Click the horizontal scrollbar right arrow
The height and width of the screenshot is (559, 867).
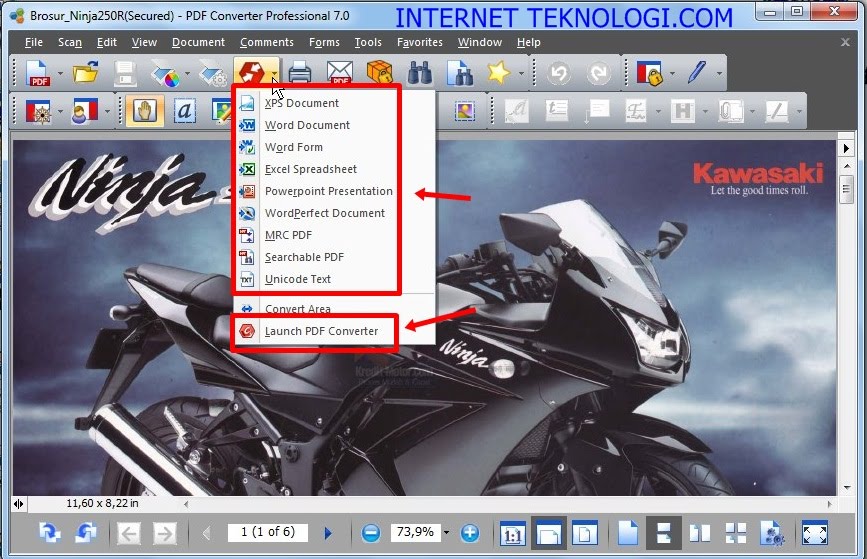pyautogui.click(x=829, y=504)
